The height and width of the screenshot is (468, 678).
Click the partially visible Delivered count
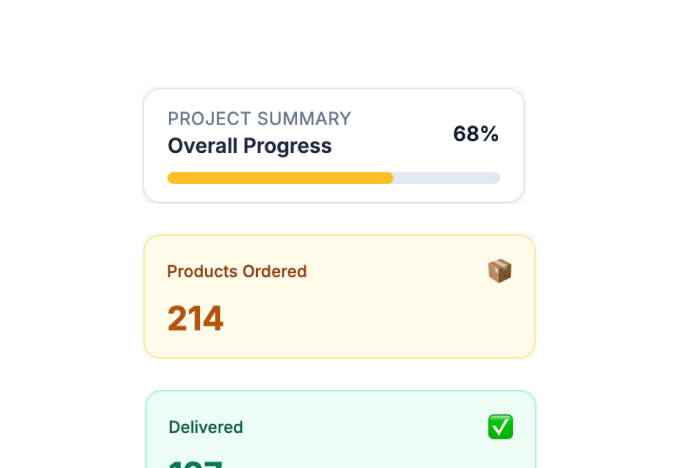tap(195, 464)
